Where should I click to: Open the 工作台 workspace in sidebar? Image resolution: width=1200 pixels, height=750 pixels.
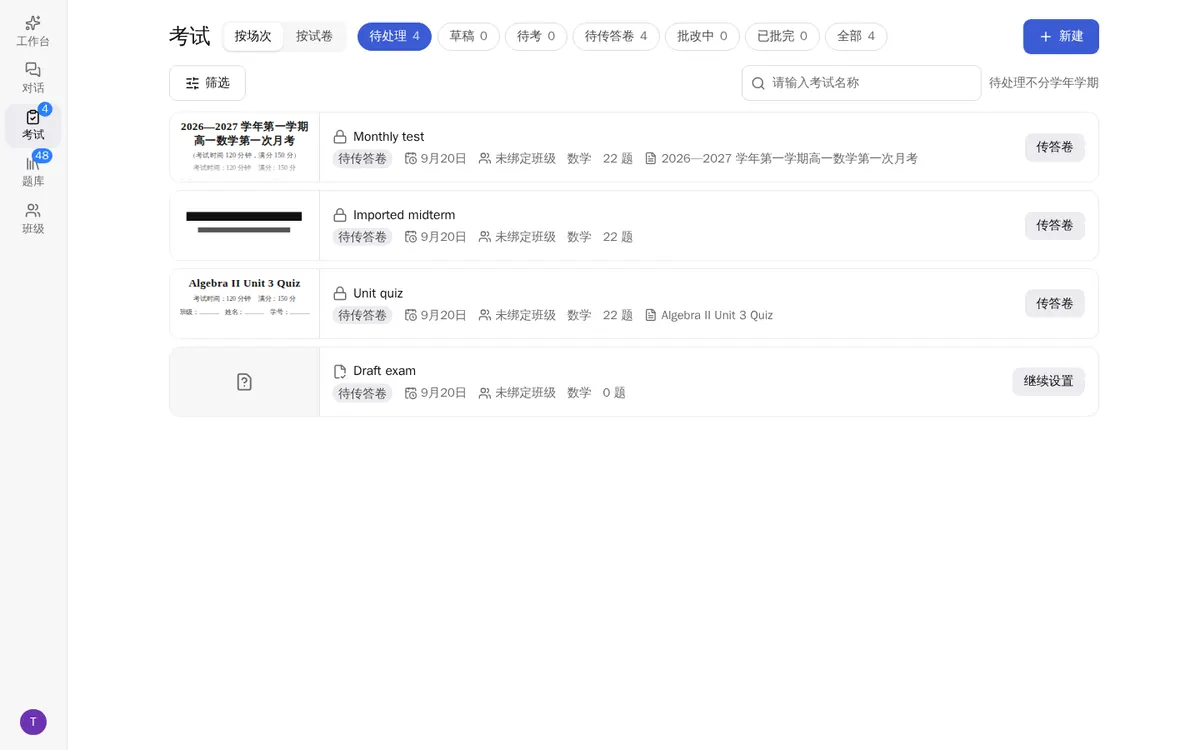(33, 31)
